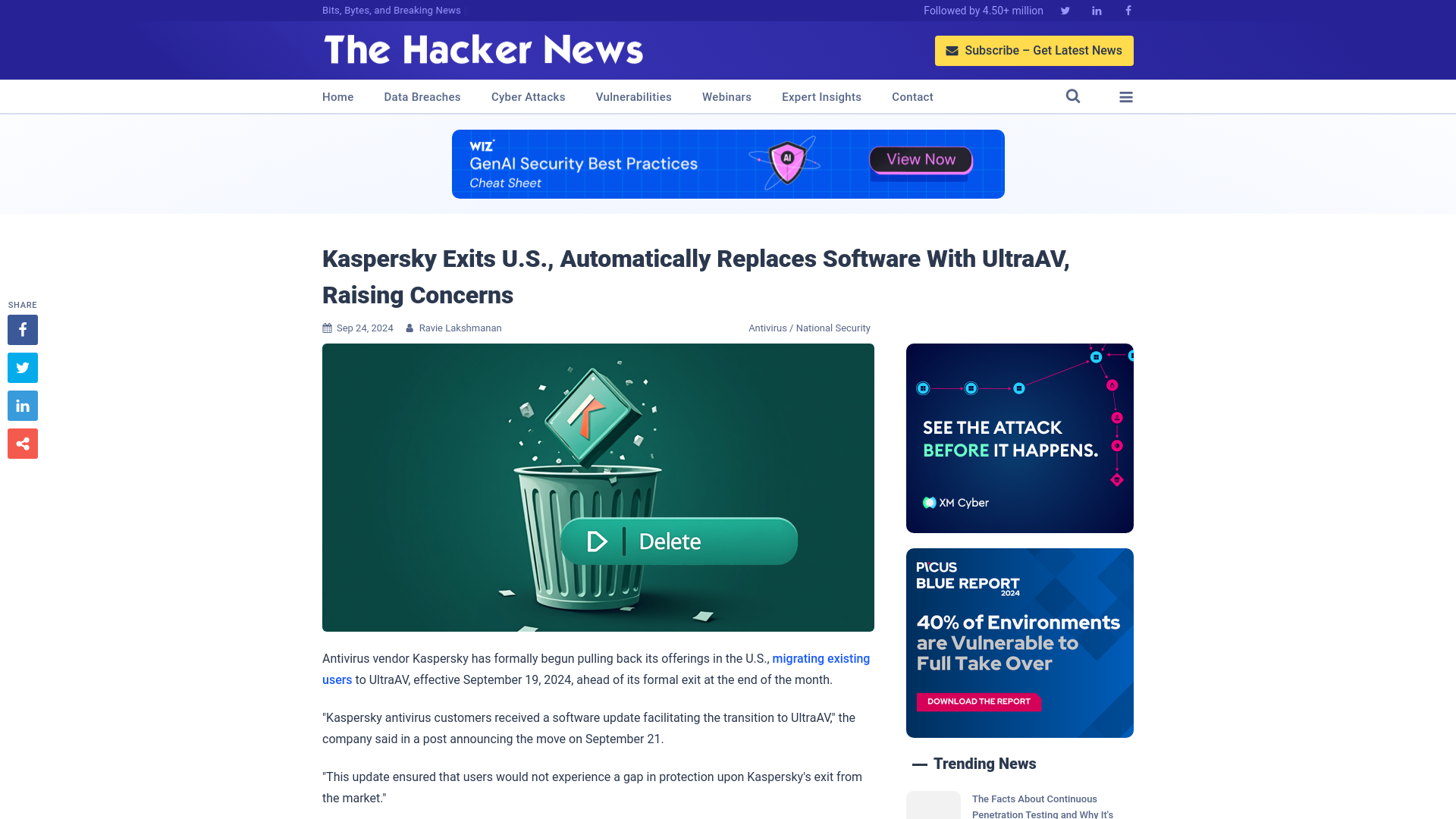The height and width of the screenshot is (819, 1456).
Task: Click Subscribe Get Latest News button
Action: (1034, 51)
